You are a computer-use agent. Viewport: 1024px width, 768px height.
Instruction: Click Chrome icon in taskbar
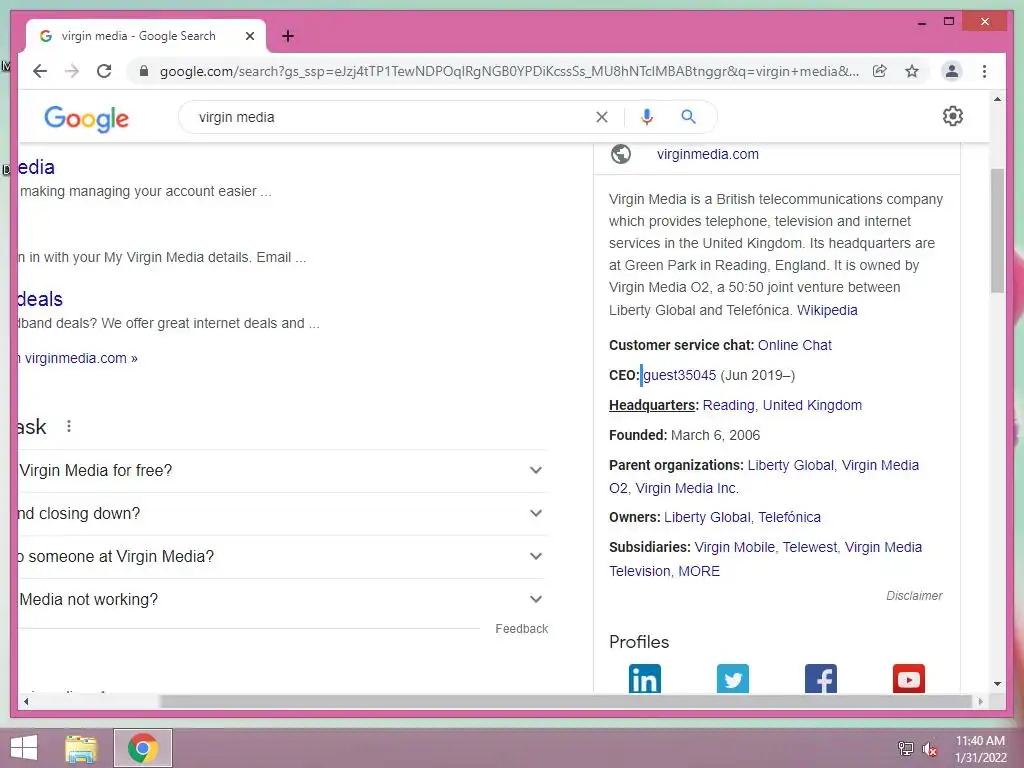point(143,748)
